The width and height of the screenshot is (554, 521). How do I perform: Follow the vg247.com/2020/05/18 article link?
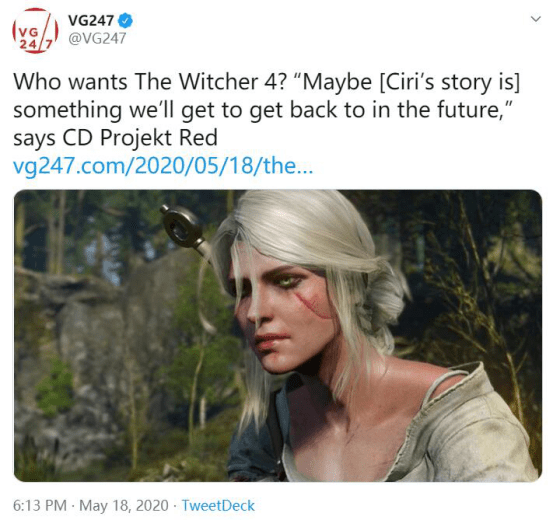pyautogui.click(x=163, y=166)
